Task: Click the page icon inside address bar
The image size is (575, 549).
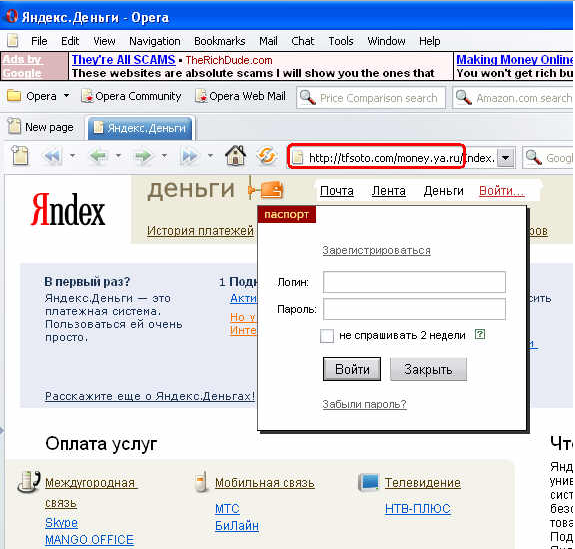Action: [298, 158]
